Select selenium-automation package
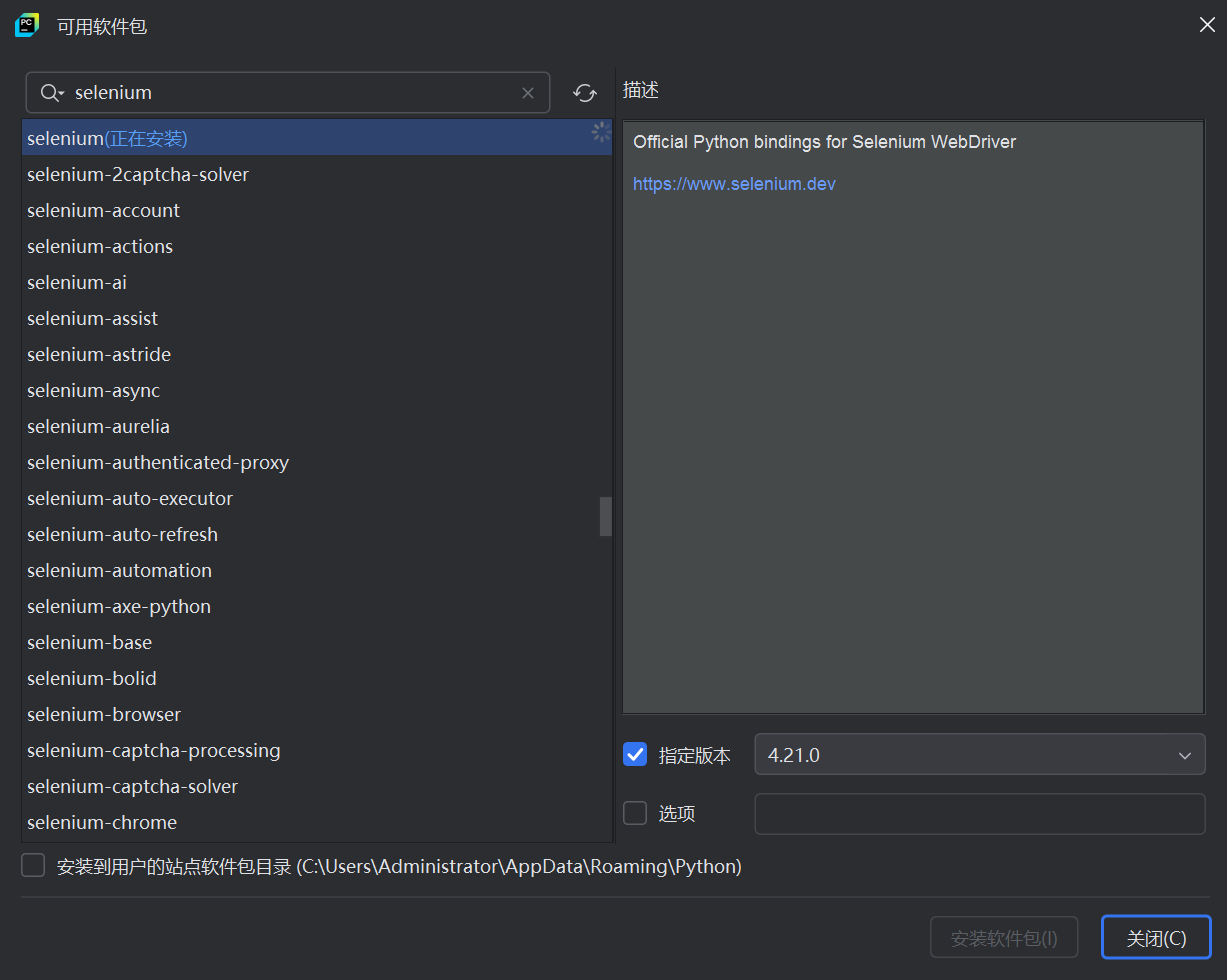1227x980 pixels. point(317,570)
